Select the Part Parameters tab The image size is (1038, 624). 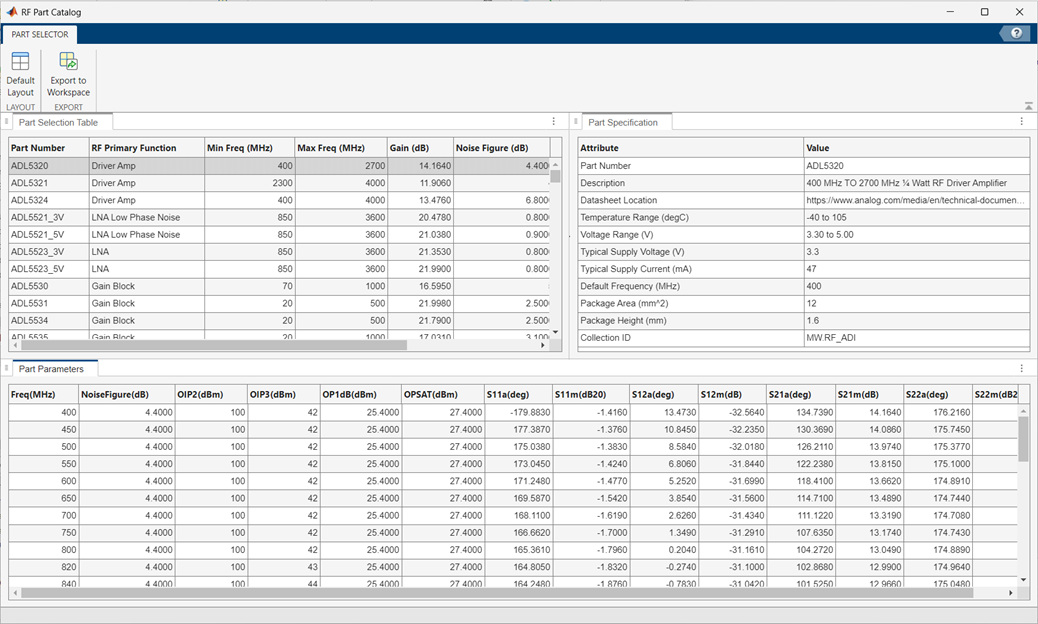(52, 369)
